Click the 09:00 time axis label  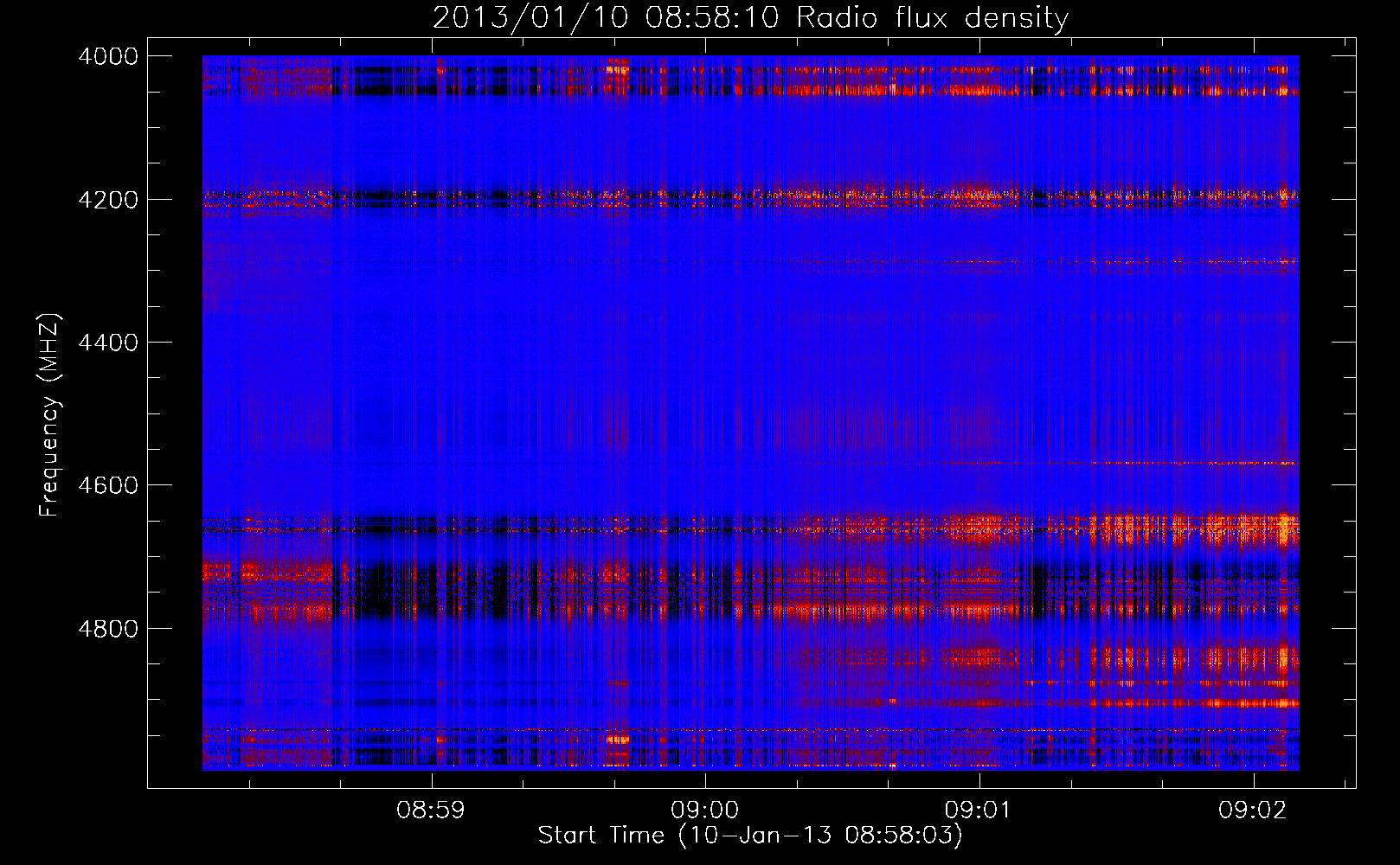pos(705,811)
